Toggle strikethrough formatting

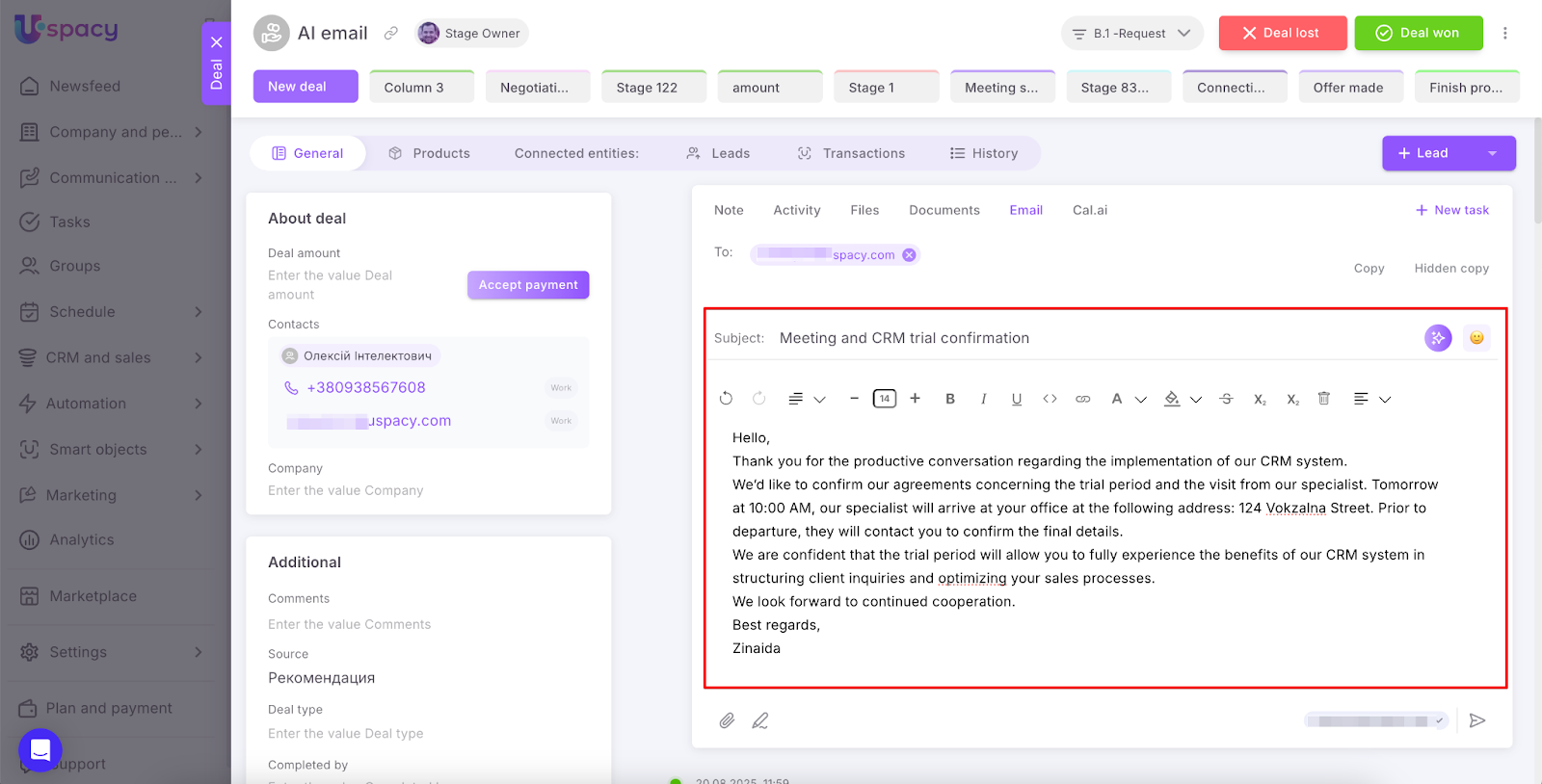1226,399
